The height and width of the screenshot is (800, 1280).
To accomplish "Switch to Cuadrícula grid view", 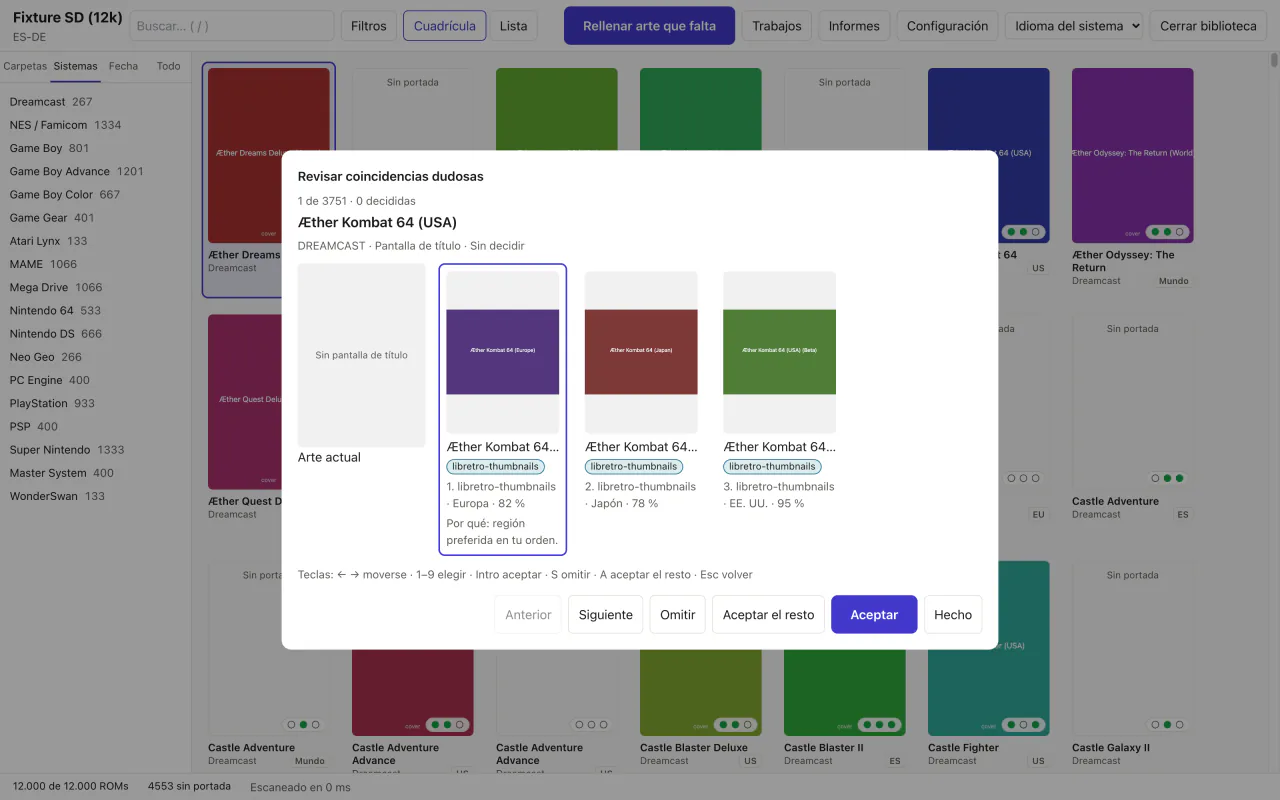I will (445, 26).
